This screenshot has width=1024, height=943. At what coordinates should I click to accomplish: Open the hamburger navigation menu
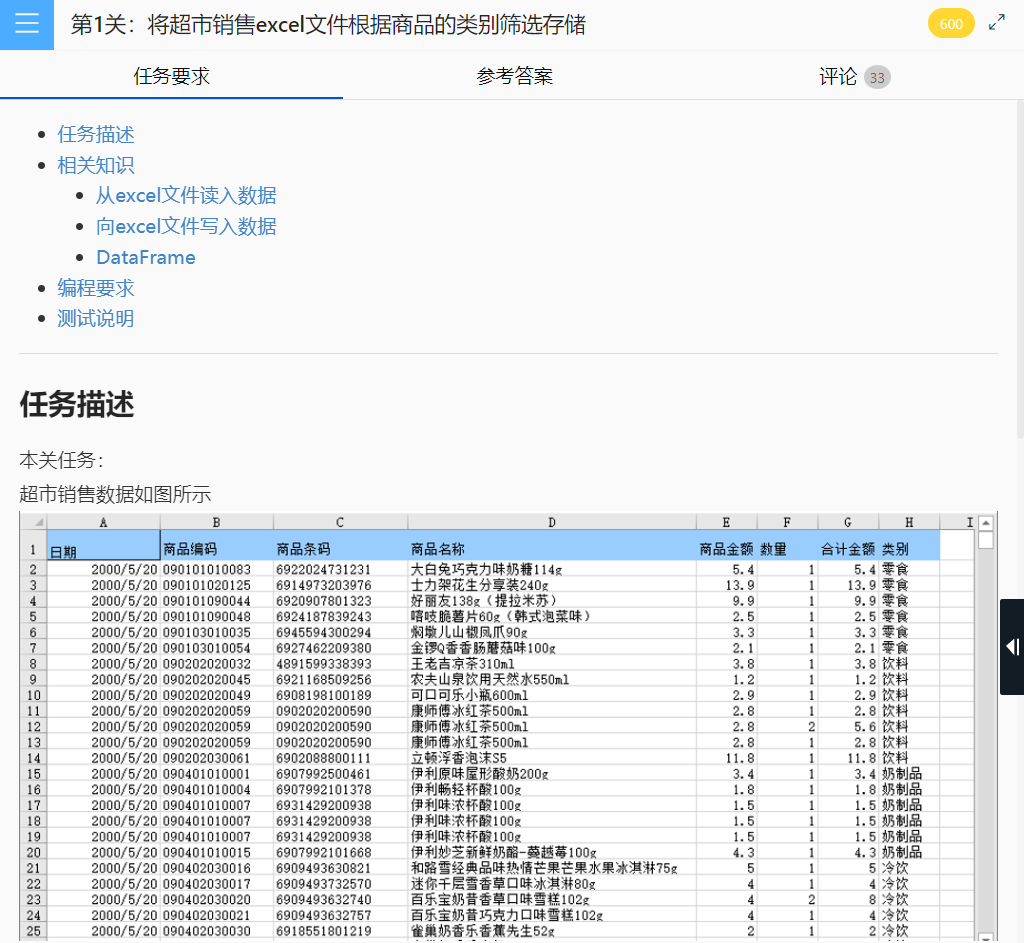(27, 24)
